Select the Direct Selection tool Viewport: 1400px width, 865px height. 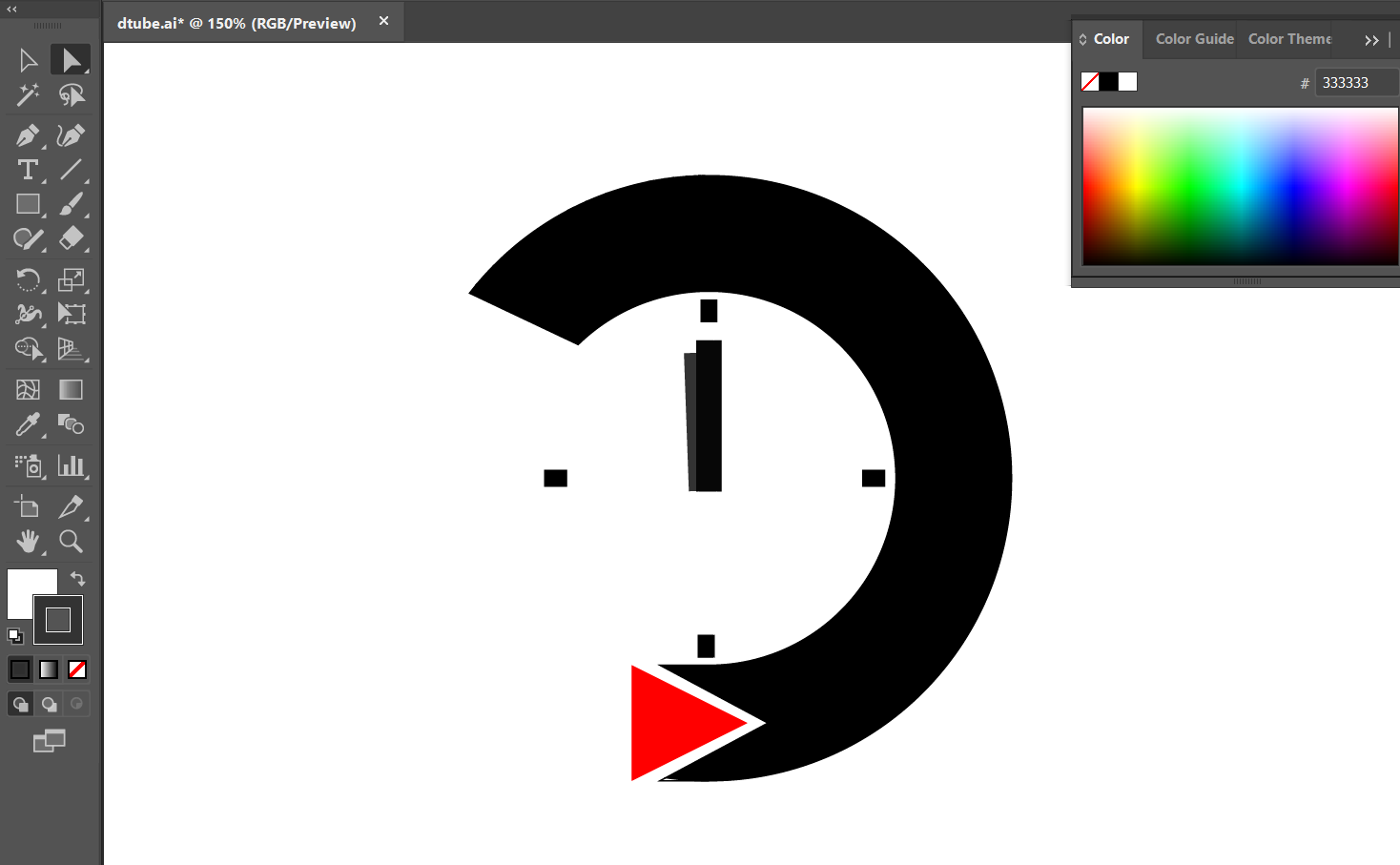[x=71, y=60]
